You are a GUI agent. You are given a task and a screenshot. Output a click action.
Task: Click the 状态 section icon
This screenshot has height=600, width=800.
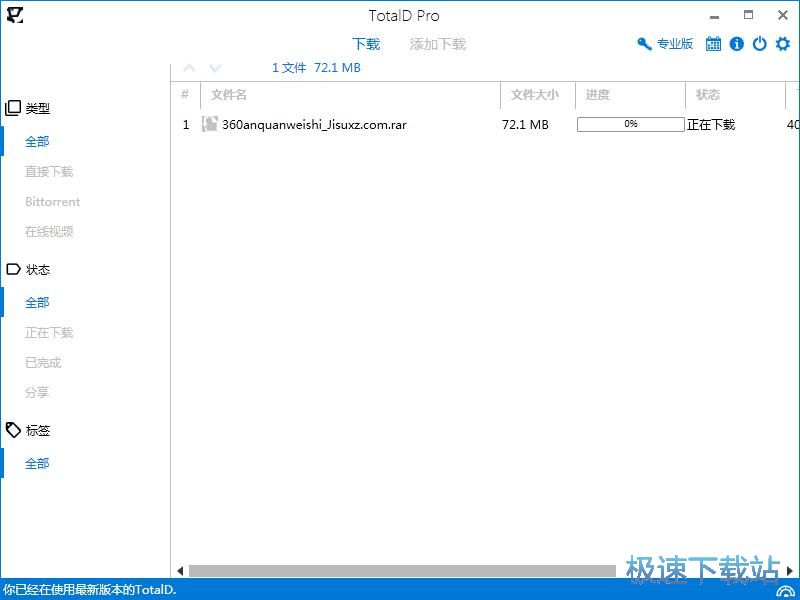13,269
